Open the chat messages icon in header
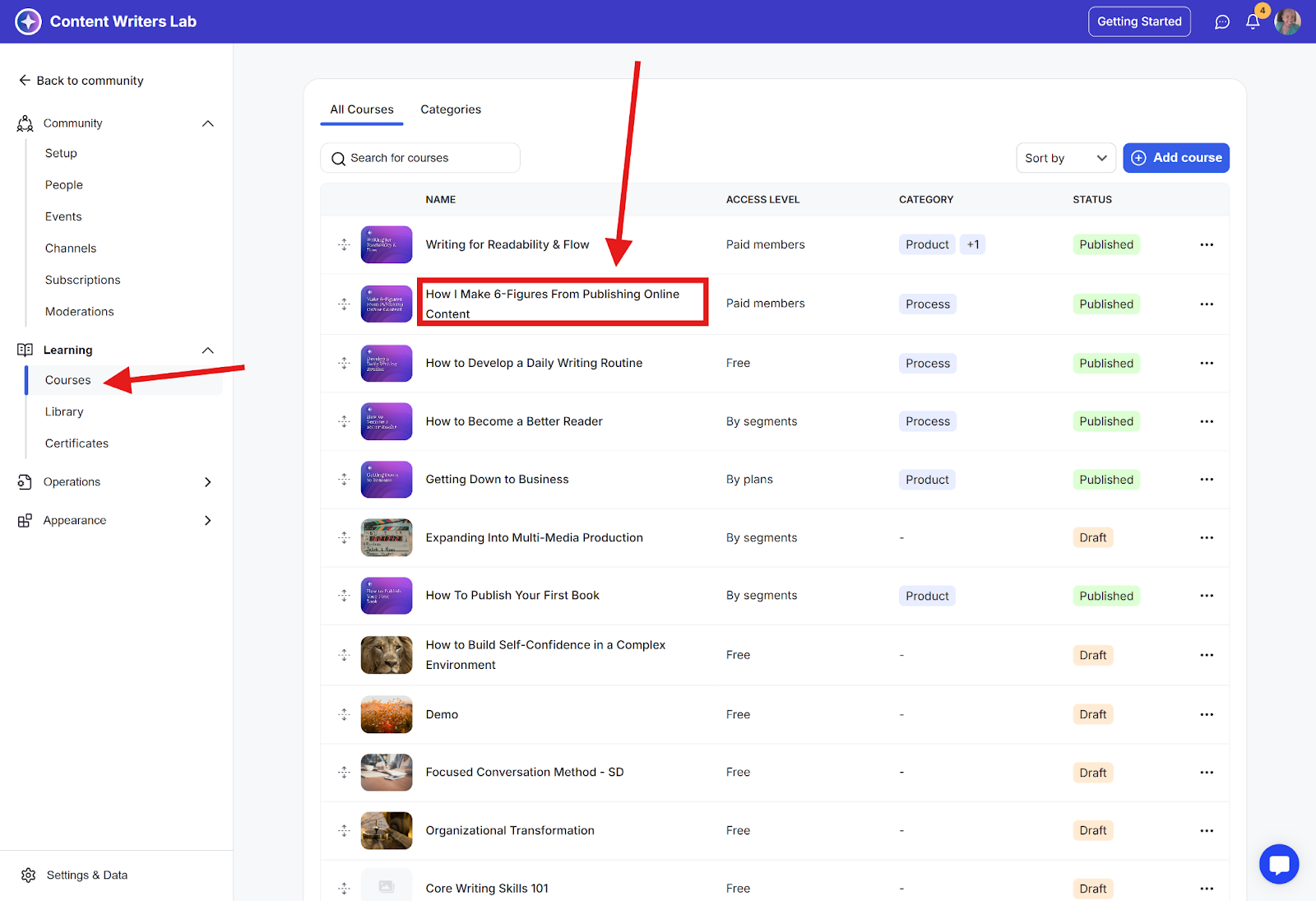 pos(1222,22)
